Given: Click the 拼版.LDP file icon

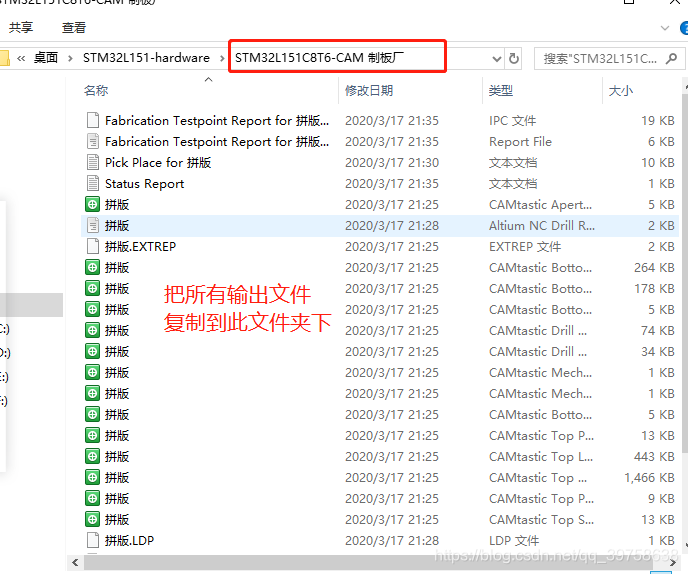Looking at the screenshot, I should point(93,541).
